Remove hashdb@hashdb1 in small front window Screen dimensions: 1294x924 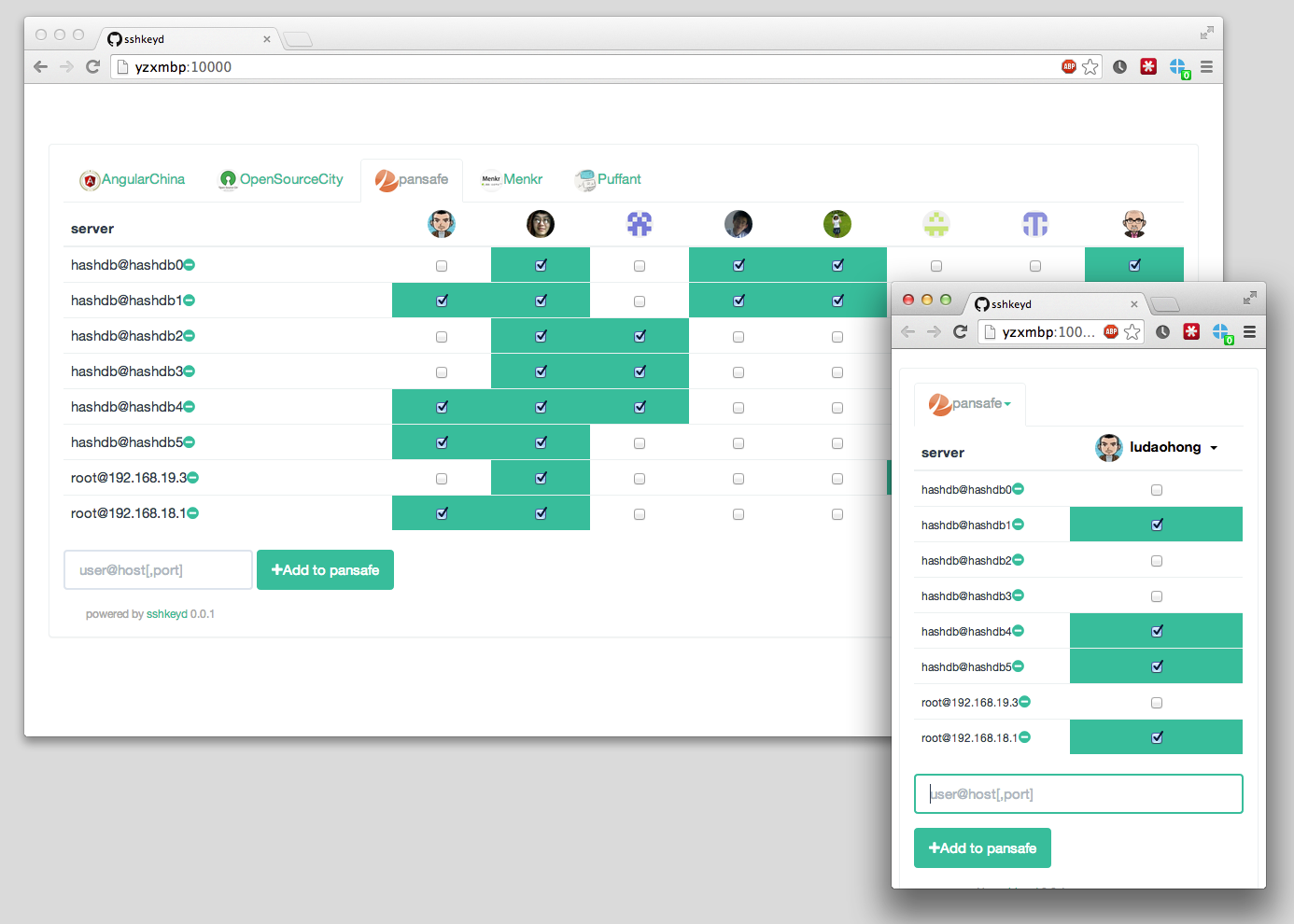(1019, 525)
